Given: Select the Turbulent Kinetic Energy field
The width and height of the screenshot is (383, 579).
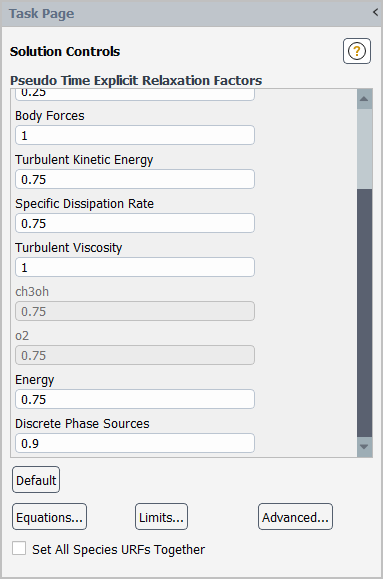Looking at the screenshot, I should [135, 179].
